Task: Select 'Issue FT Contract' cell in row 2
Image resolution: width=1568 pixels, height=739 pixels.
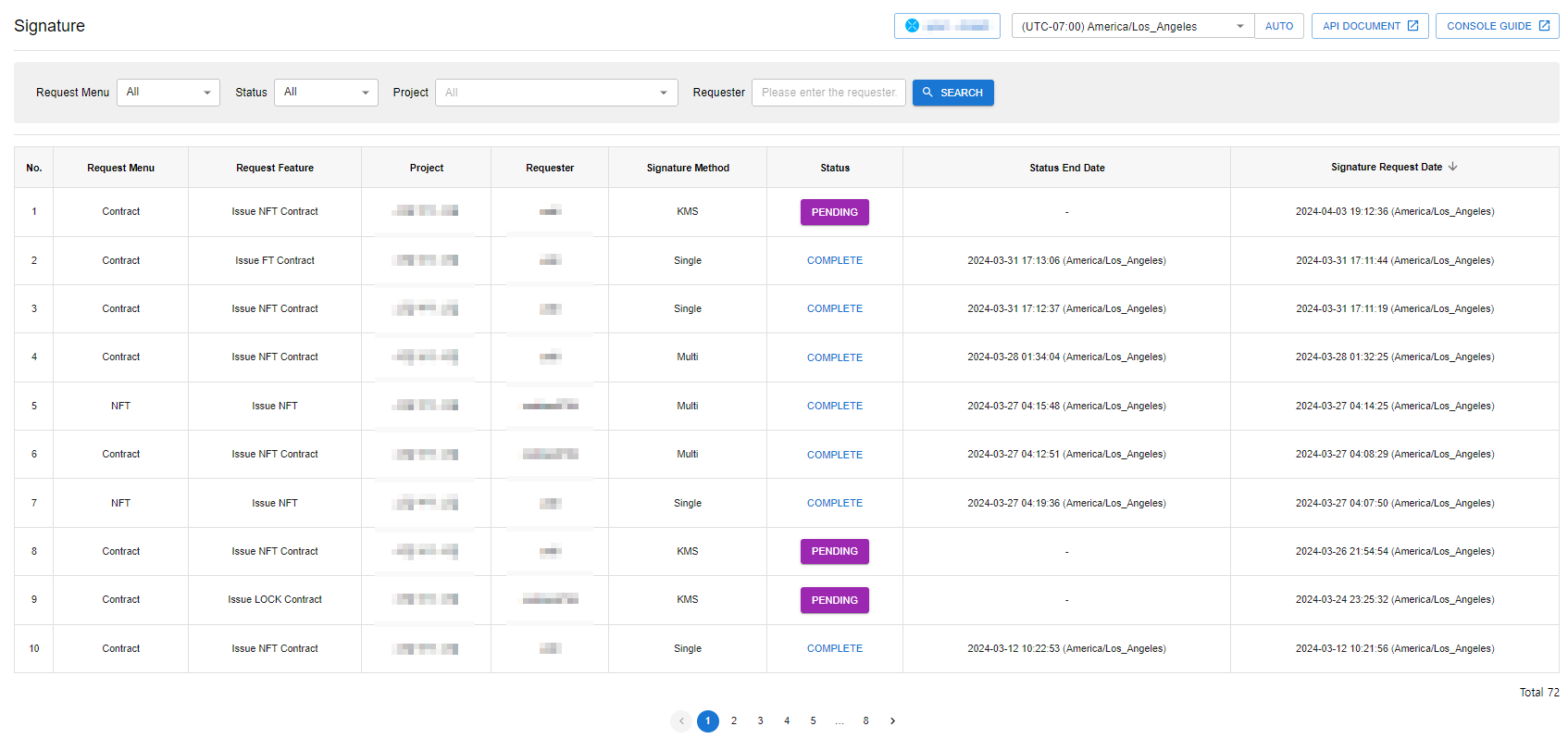Action: coord(275,260)
